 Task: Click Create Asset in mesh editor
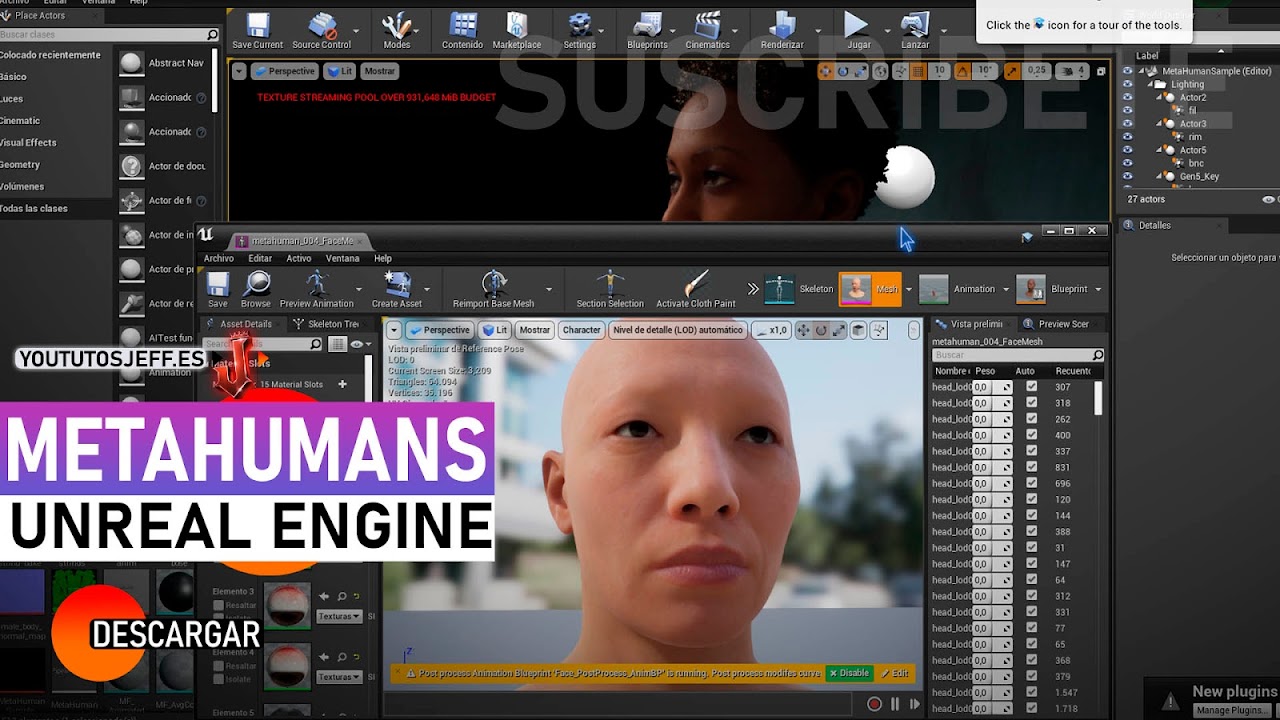397,290
